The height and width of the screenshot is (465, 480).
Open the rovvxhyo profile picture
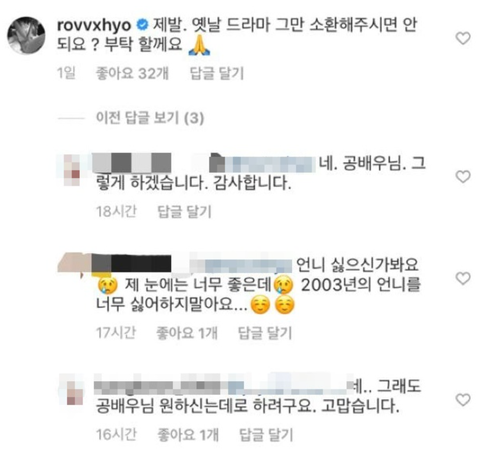[26, 35]
